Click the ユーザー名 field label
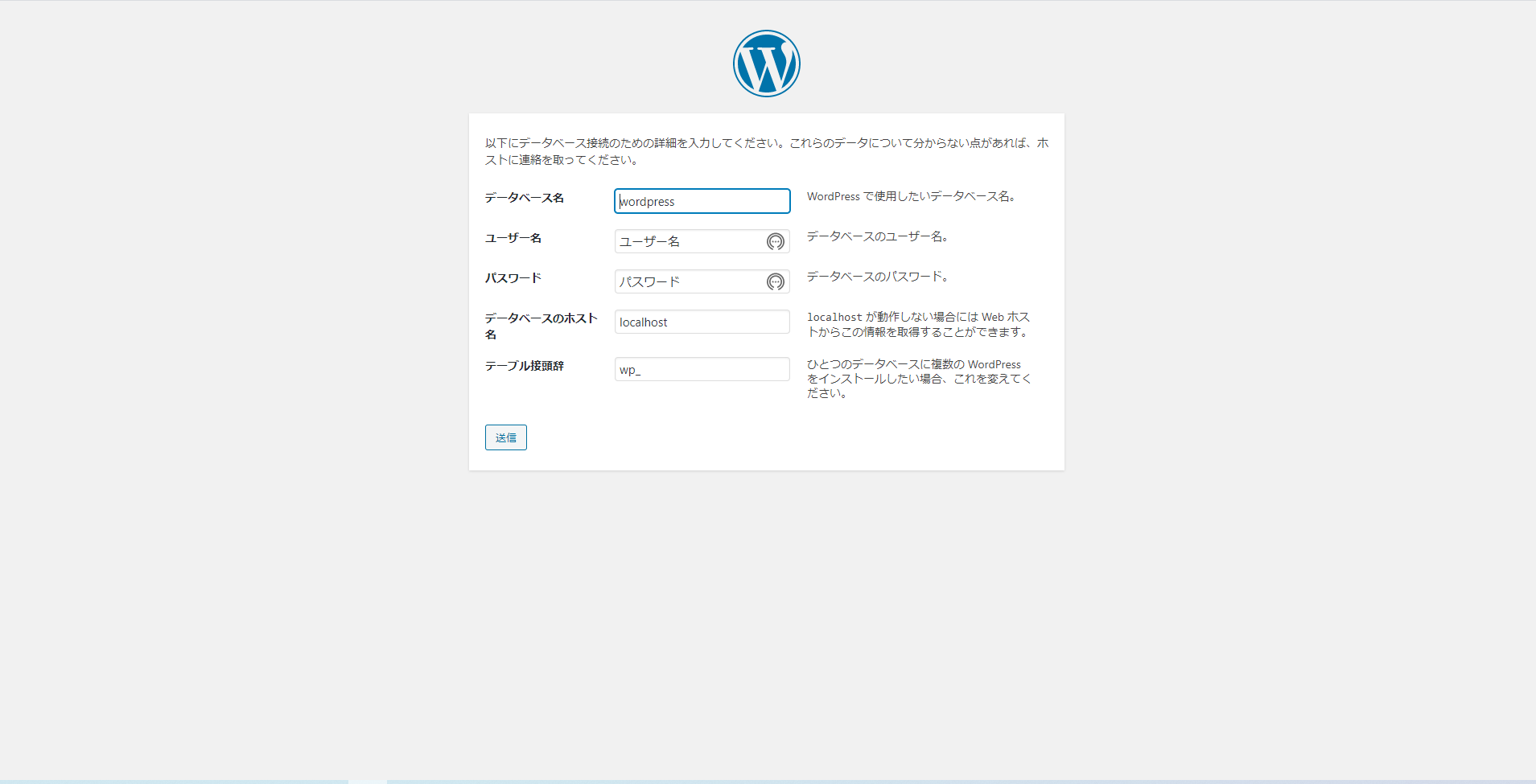This screenshot has height=784, width=1536. [x=513, y=238]
